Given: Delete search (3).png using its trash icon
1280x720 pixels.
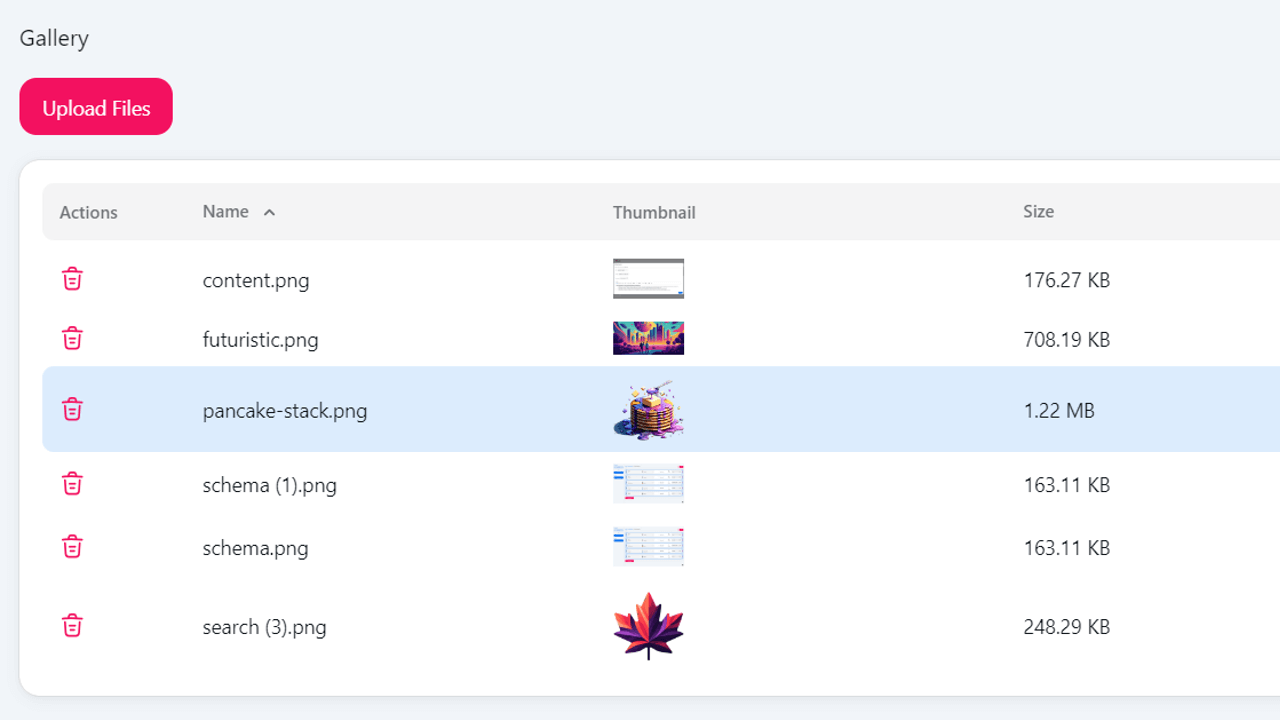Looking at the screenshot, I should tap(72, 625).
